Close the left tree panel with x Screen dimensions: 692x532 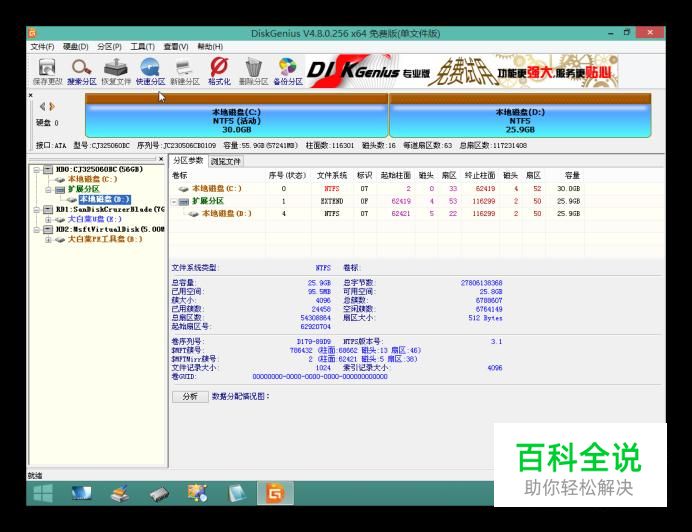point(161,158)
